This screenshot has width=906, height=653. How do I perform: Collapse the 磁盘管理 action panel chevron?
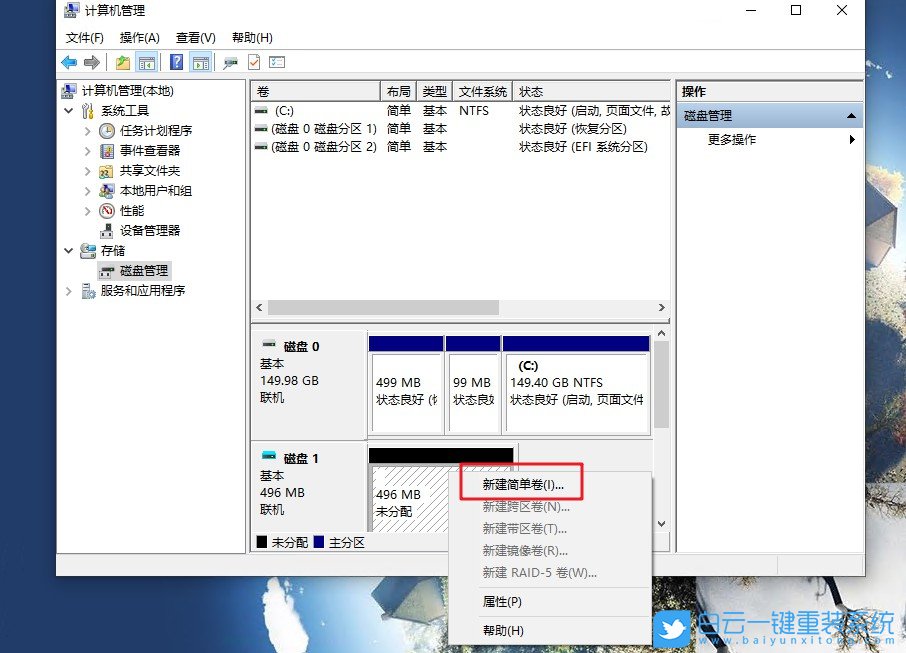[851, 114]
